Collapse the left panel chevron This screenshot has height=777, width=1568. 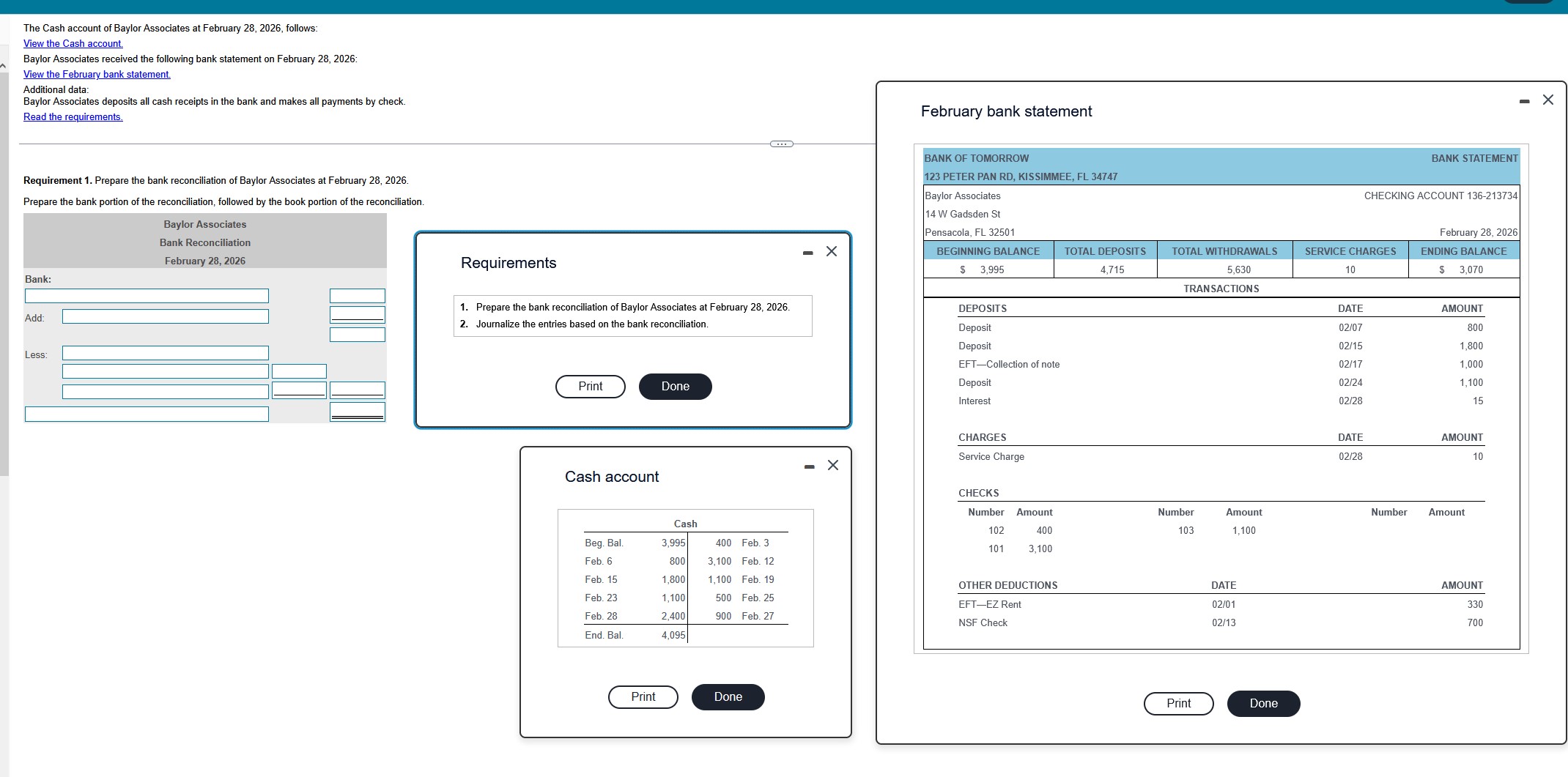coord(4,66)
